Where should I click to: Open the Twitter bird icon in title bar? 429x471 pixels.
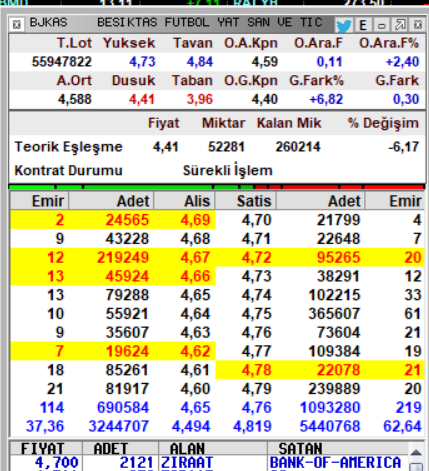[x=344, y=25]
